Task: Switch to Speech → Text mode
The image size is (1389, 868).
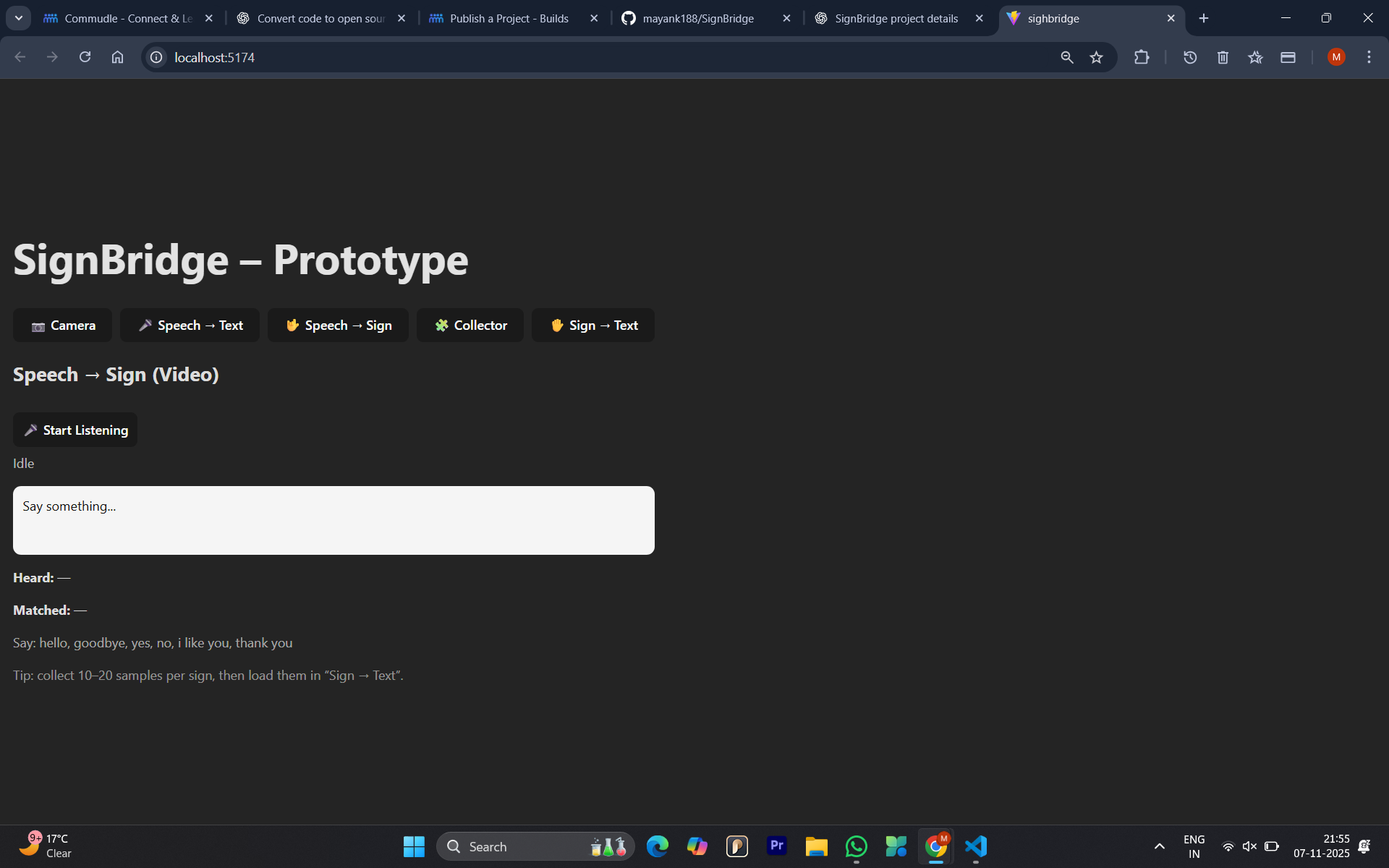Action: pos(190,325)
